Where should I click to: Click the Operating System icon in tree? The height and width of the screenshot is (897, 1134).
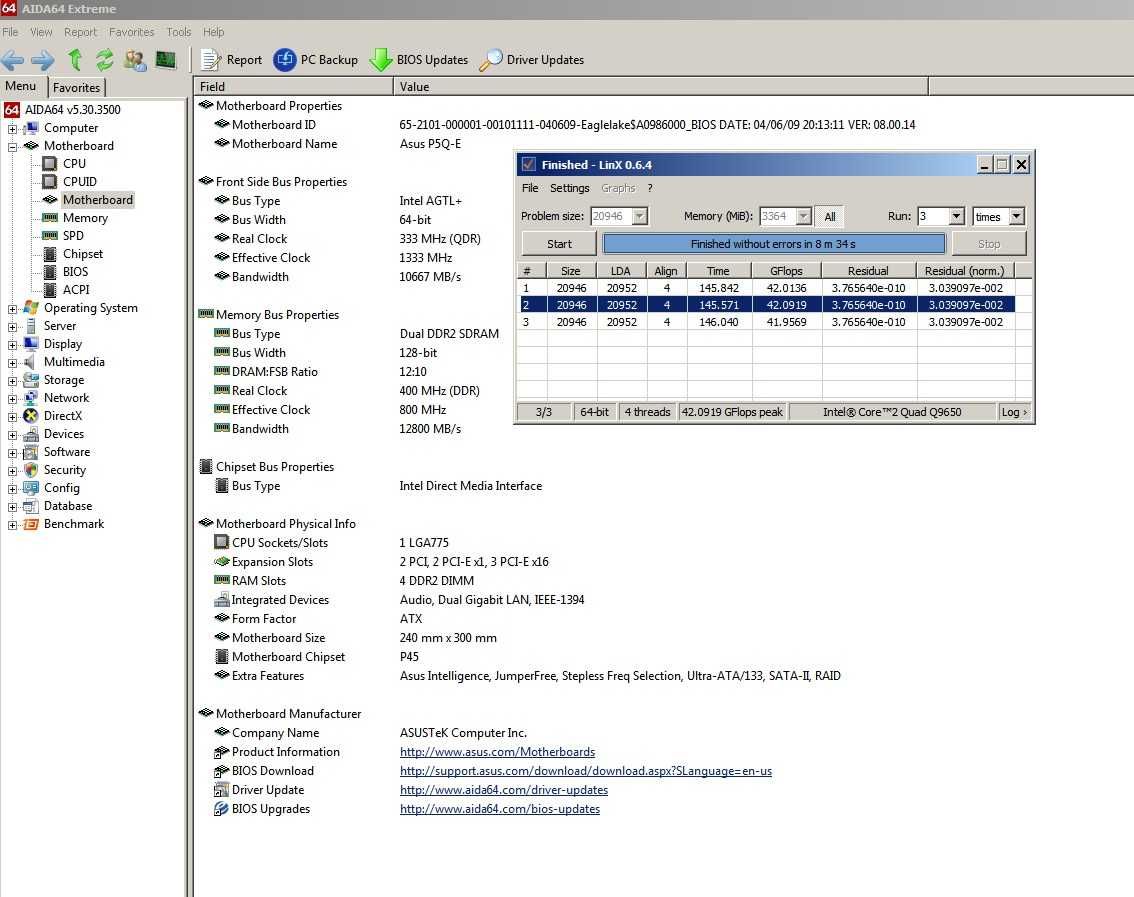coord(30,308)
